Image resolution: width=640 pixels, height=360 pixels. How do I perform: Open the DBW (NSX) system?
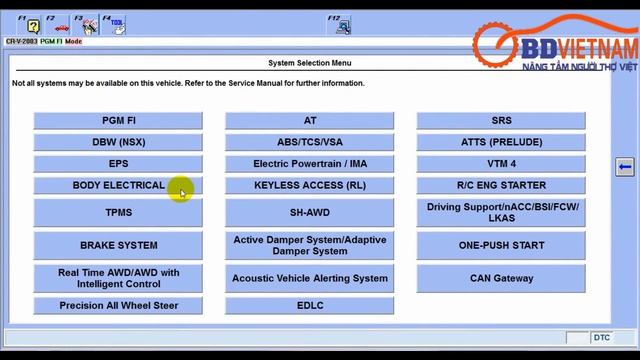(118, 142)
